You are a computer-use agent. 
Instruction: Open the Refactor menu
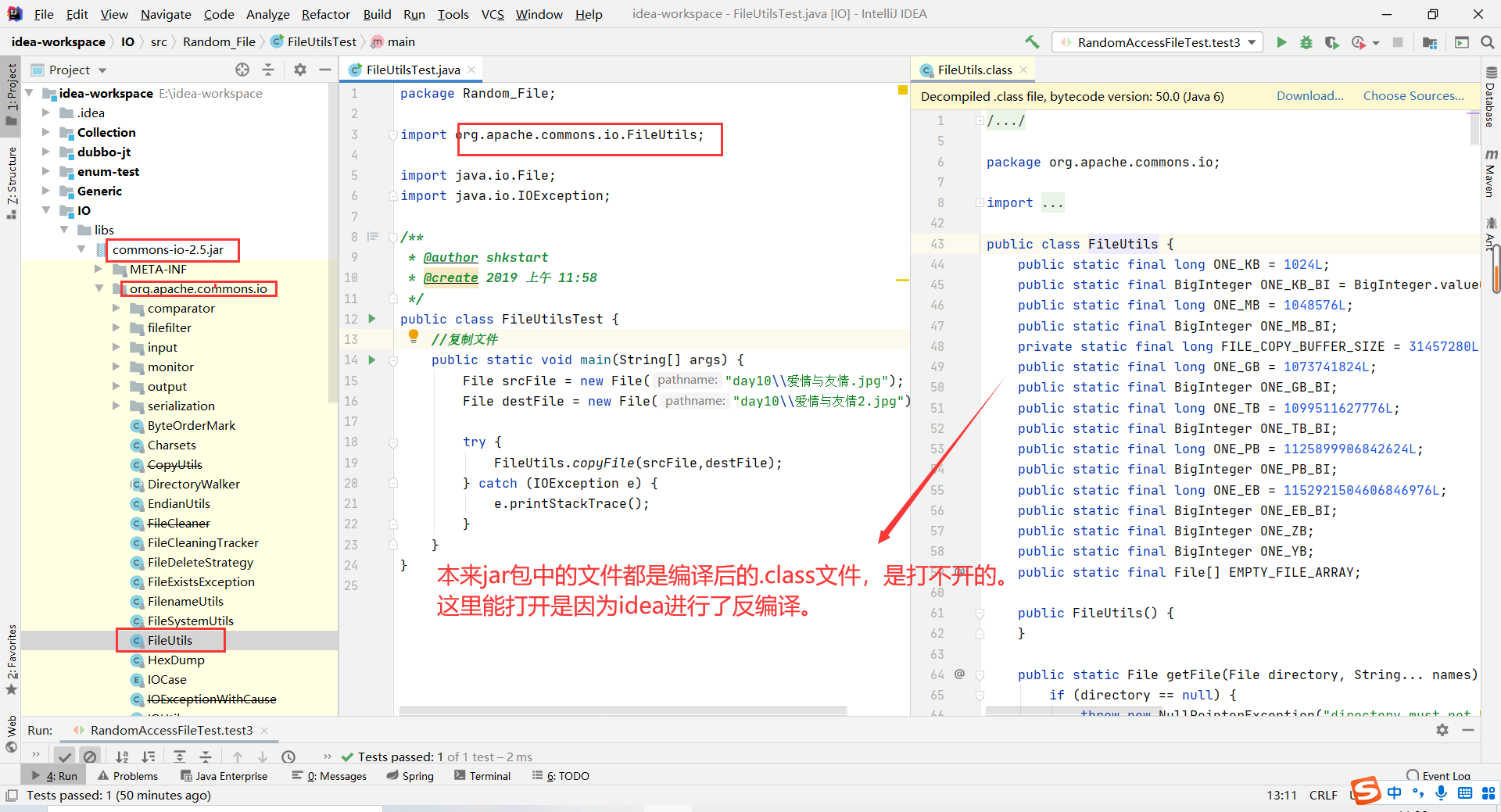[325, 14]
